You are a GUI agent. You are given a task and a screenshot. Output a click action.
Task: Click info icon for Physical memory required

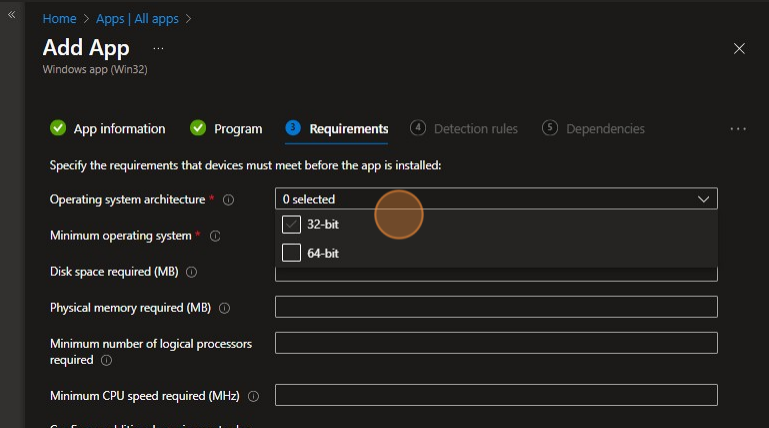224,308
